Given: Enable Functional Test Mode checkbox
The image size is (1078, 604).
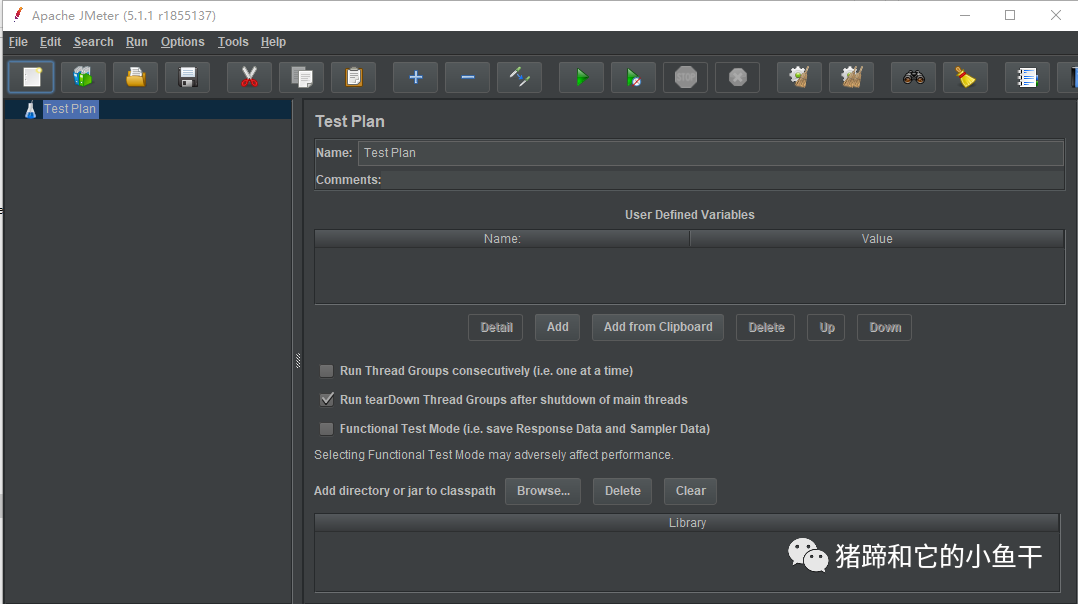Looking at the screenshot, I should pyautogui.click(x=327, y=429).
